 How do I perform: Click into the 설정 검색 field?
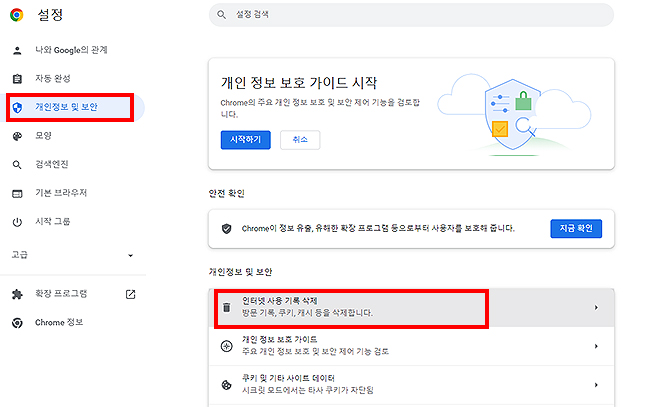coord(411,15)
